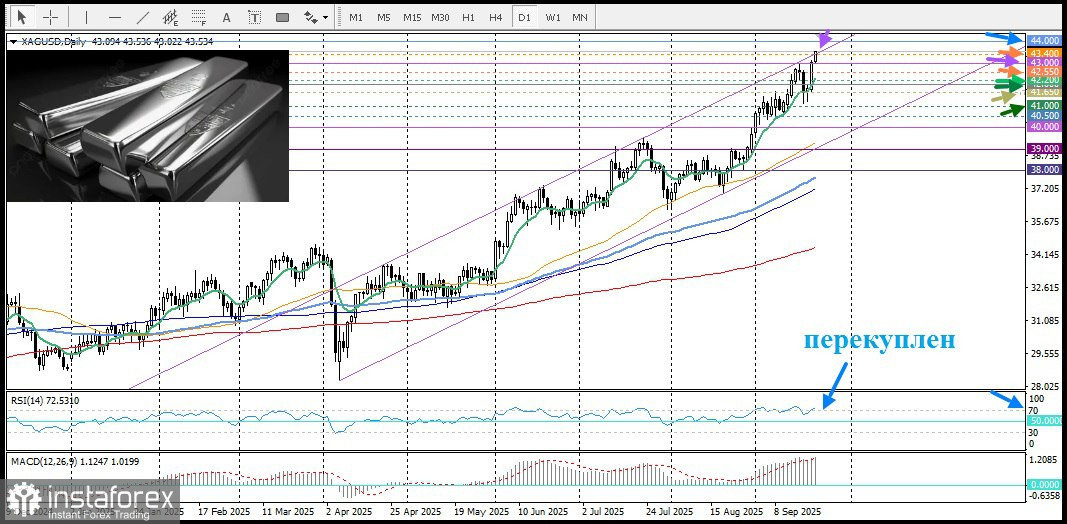
Task: Click the silver bars image on chart
Action: point(148,126)
